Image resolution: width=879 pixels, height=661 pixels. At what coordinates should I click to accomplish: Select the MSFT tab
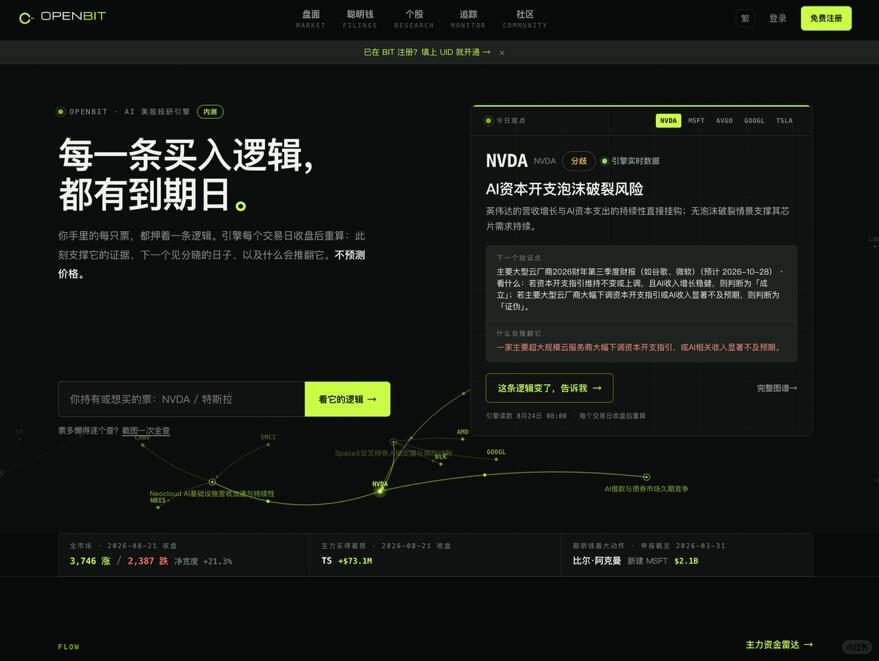tap(696, 121)
